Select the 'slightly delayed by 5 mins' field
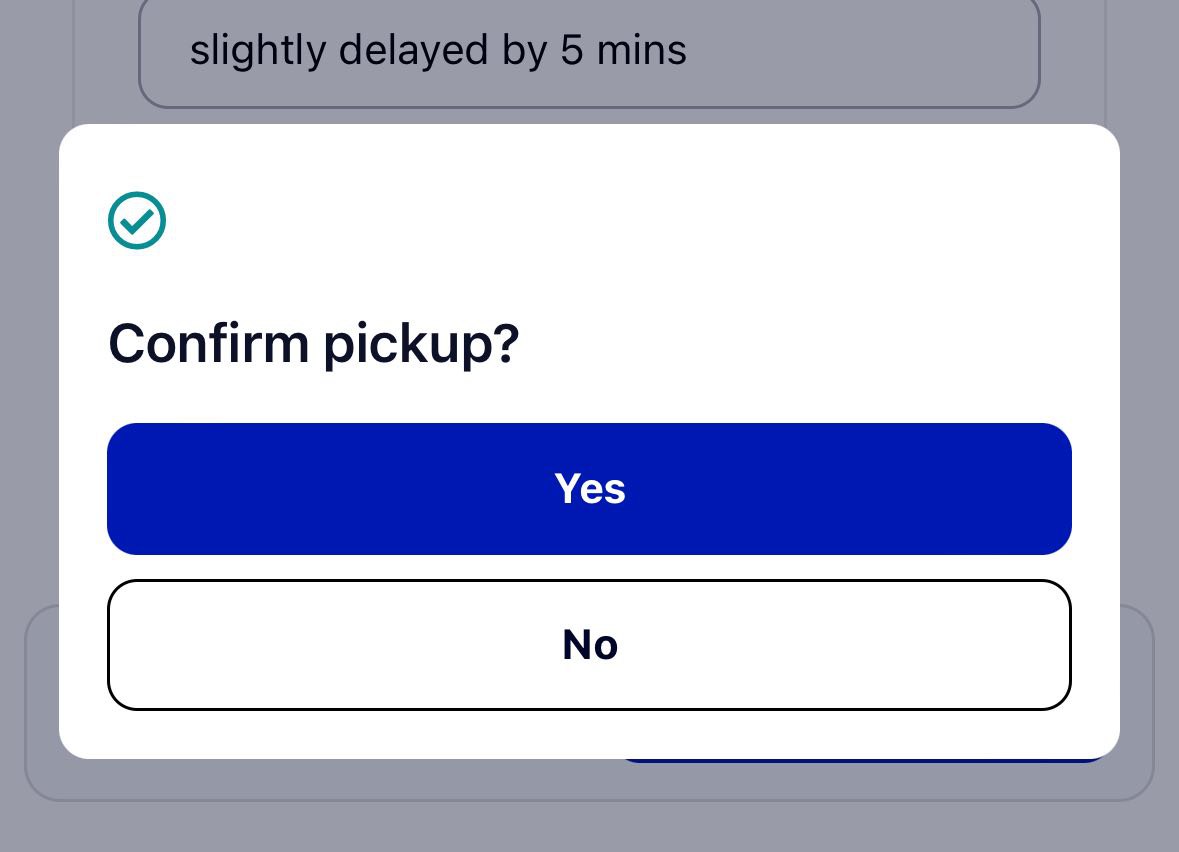 [x=590, y=51]
